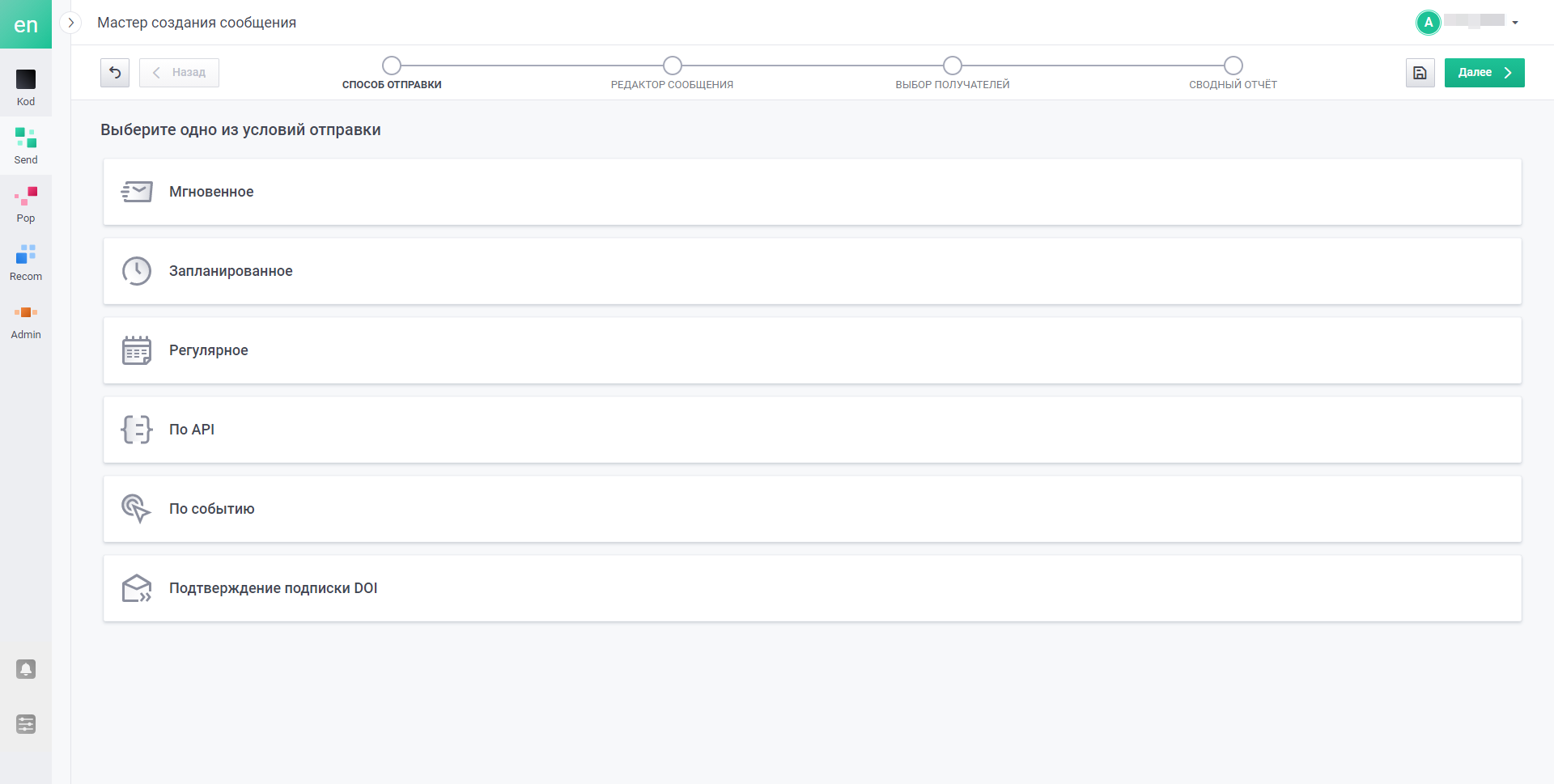
Task: Save the message with floppy icon
Action: coord(1420,73)
